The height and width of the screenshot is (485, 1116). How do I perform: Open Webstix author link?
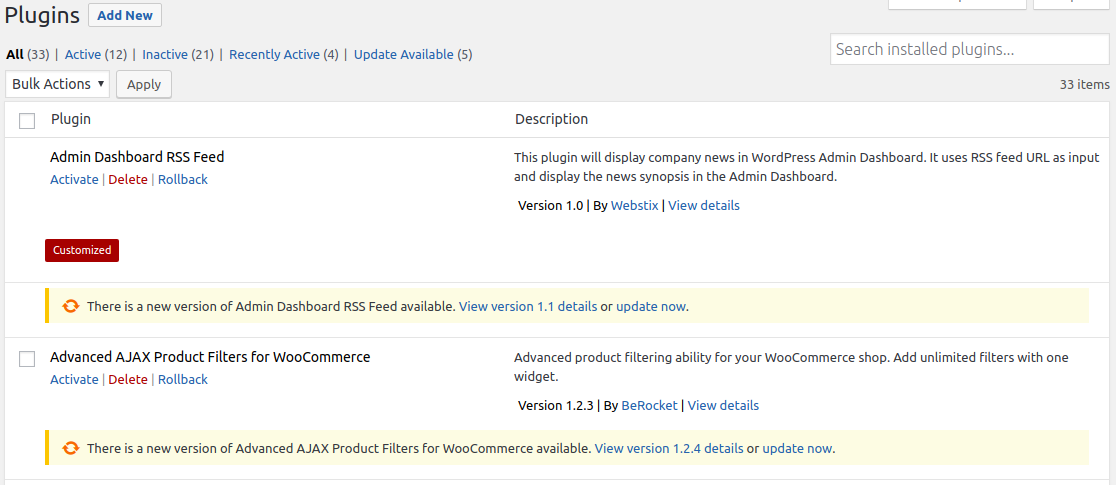pyautogui.click(x=635, y=206)
